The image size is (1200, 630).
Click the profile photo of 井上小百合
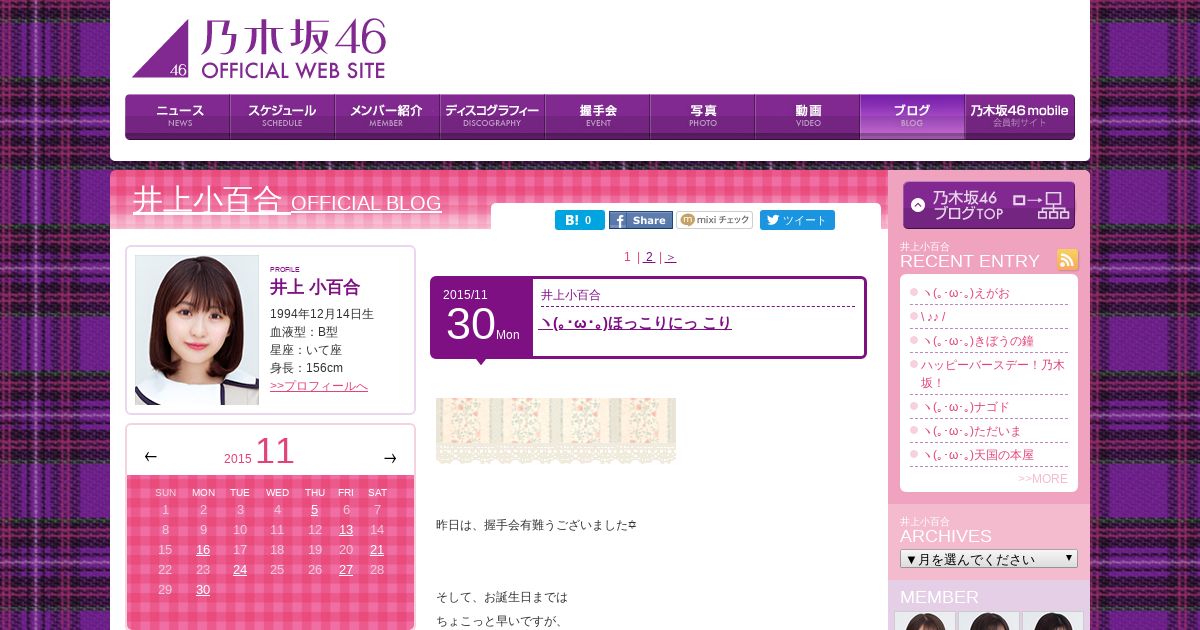point(197,330)
